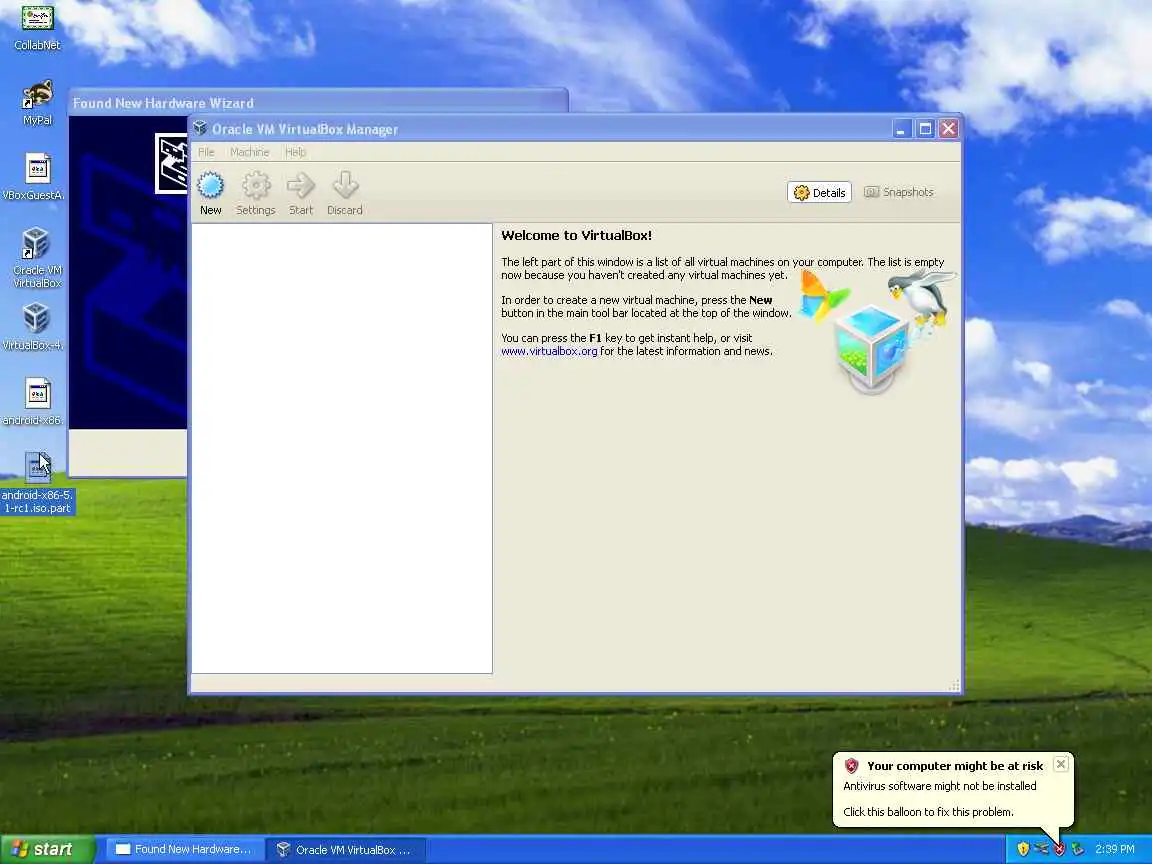Click the network connection tray icon
Viewport: 1152px width, 864px height.
point(1041,849)
